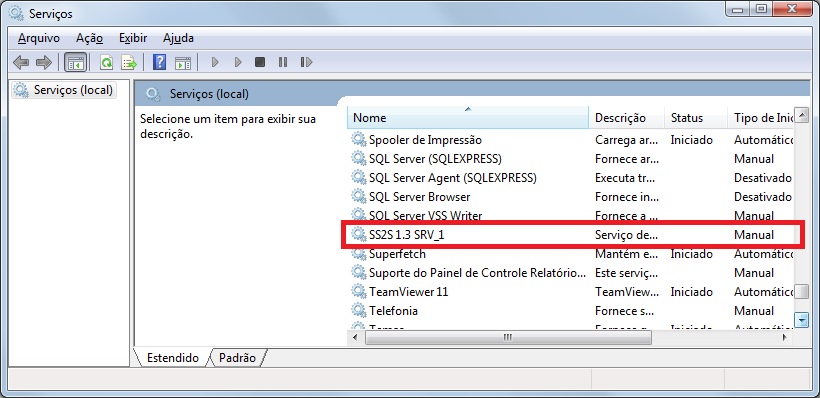The height and width of the screenshot is (398, 820).
Task: Sort by the Descrição column header
Action: tap(627, 118)
